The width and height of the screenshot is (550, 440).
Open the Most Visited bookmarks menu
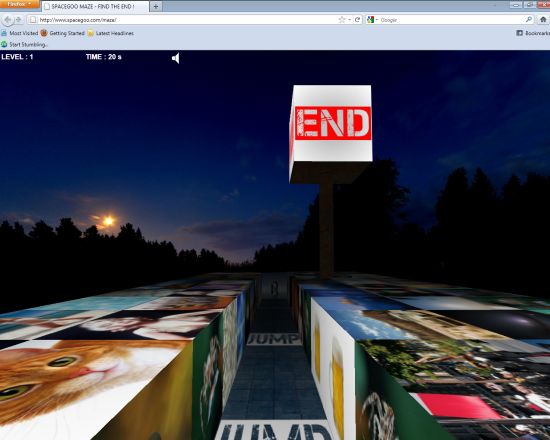pyautogui.click(x=19, y=33)
